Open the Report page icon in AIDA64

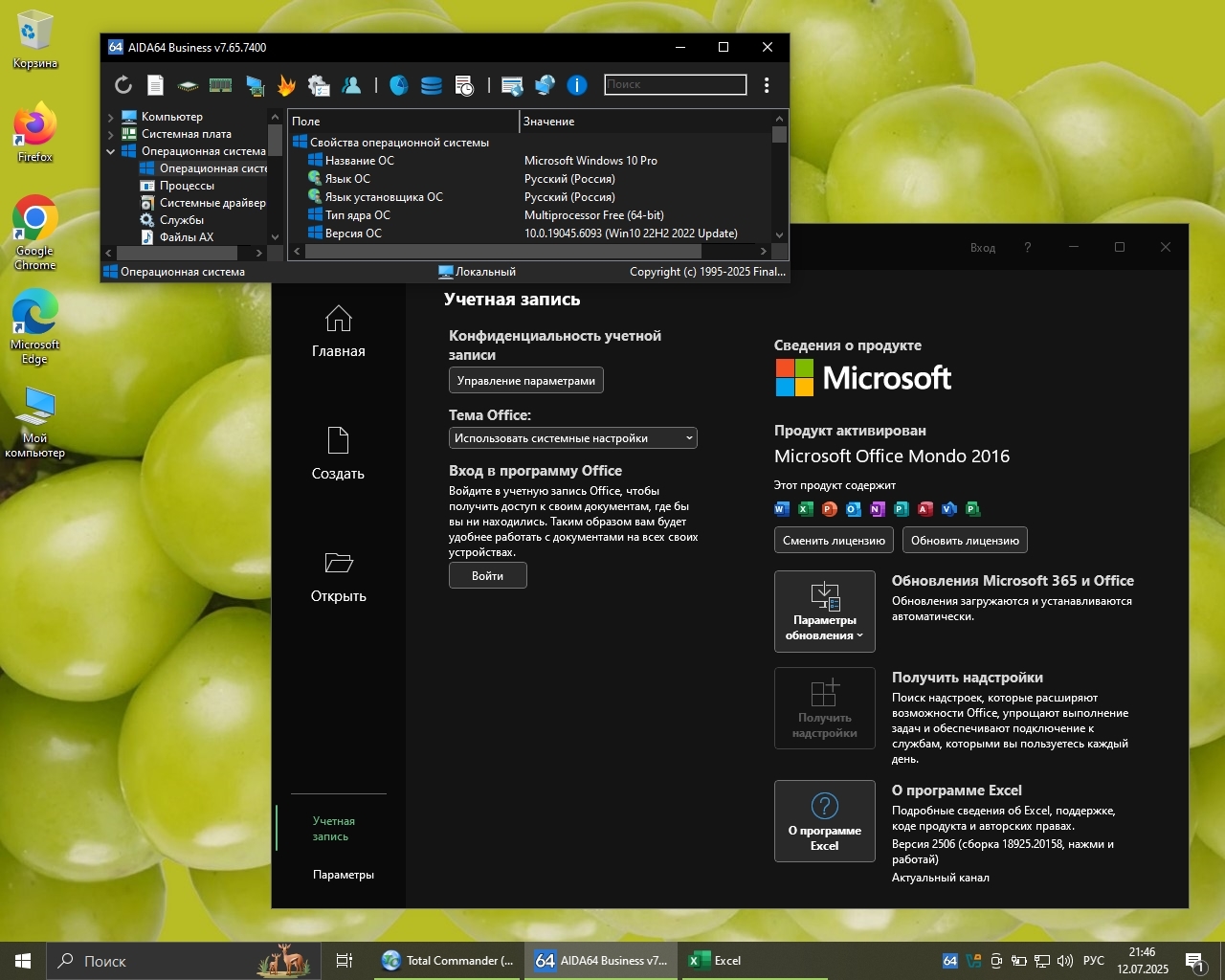155,85
